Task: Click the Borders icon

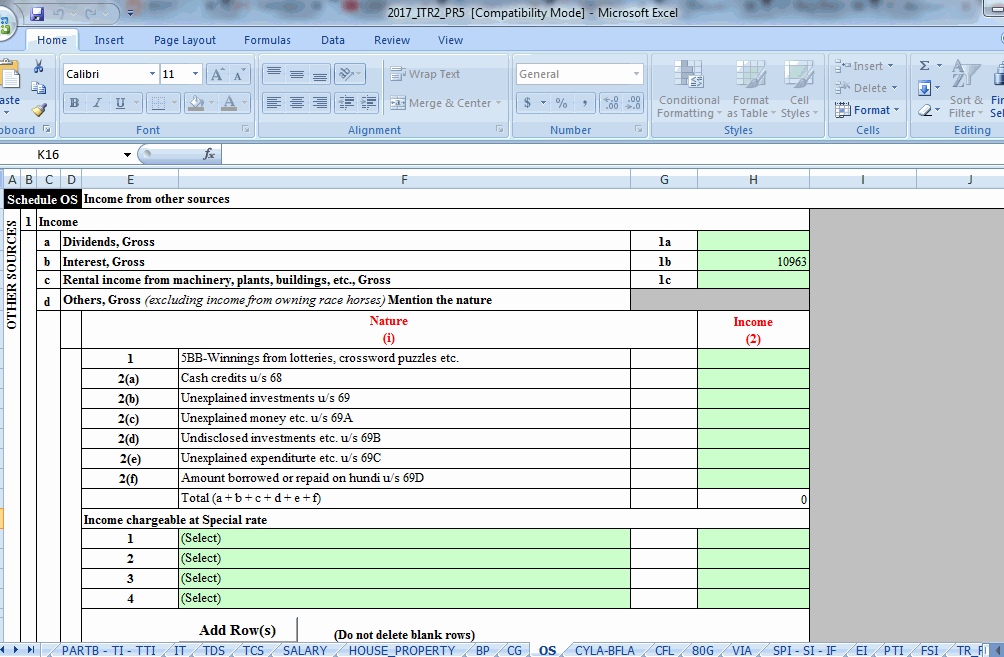Action: (158, 102)
